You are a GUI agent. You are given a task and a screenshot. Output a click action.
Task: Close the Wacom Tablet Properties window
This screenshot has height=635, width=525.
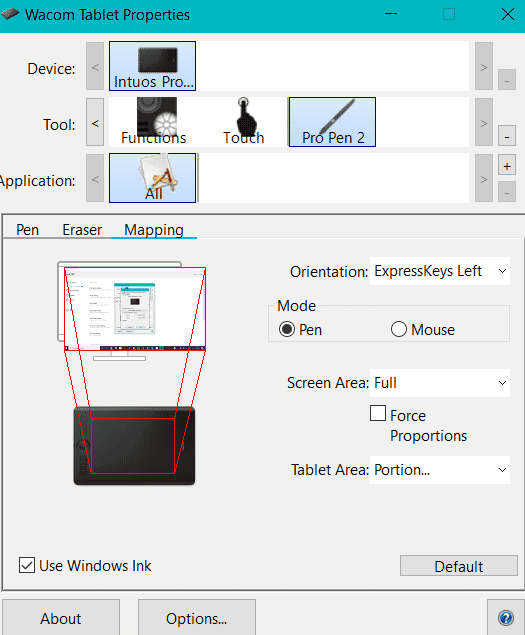coord(508,15)
